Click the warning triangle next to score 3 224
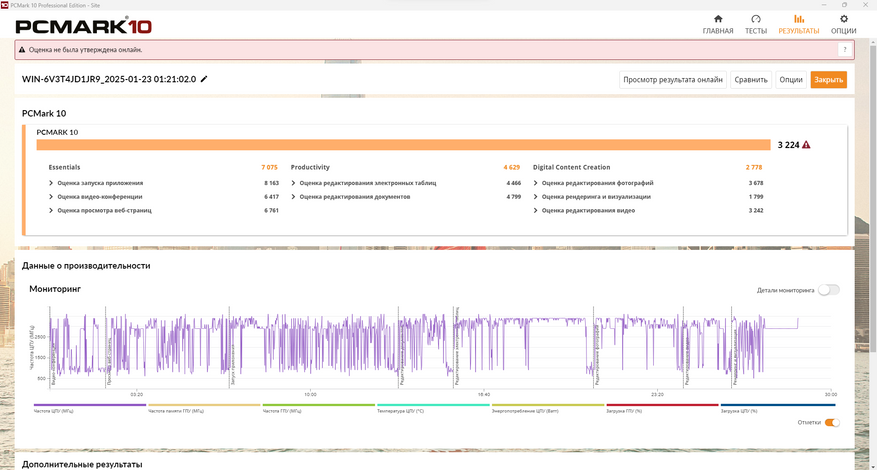Screen dimensions: 877x470 click(806, 145)
